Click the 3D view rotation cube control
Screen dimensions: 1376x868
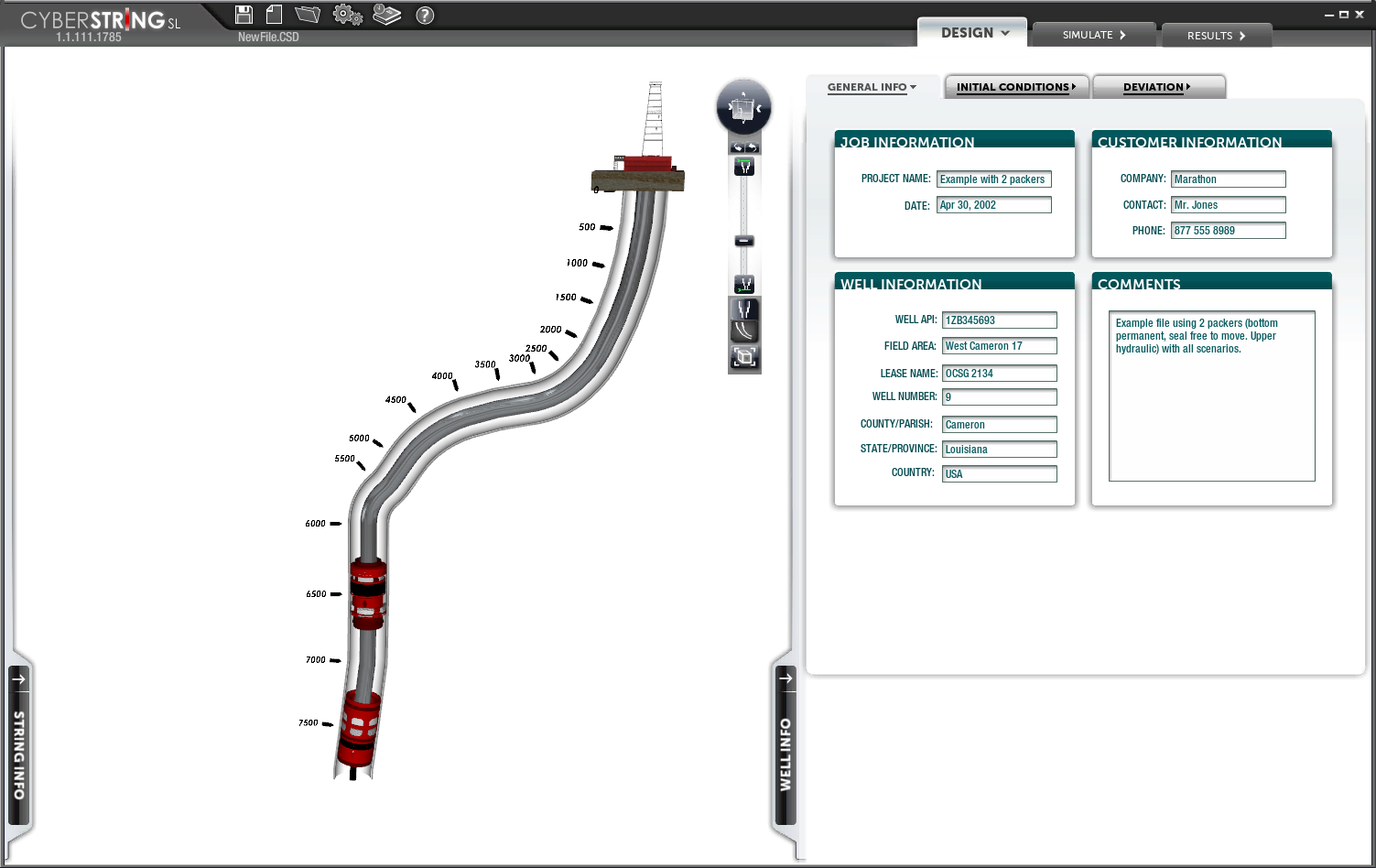[x=743, y=108]
